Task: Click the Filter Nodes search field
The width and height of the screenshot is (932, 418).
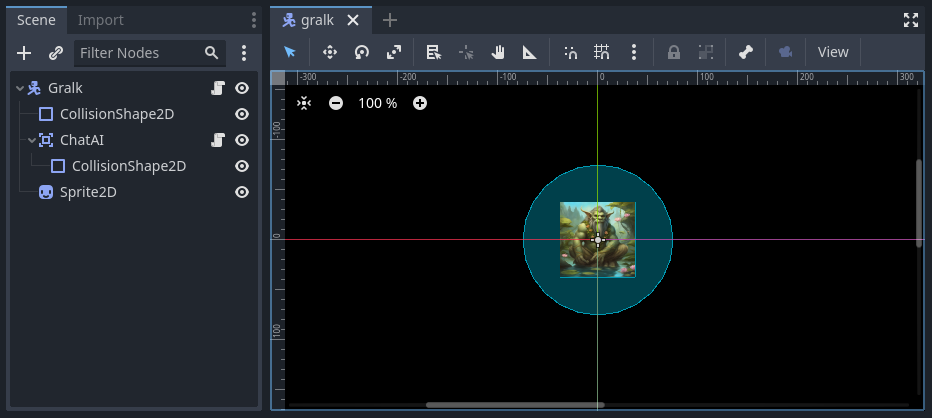Action: pos(138,52)
